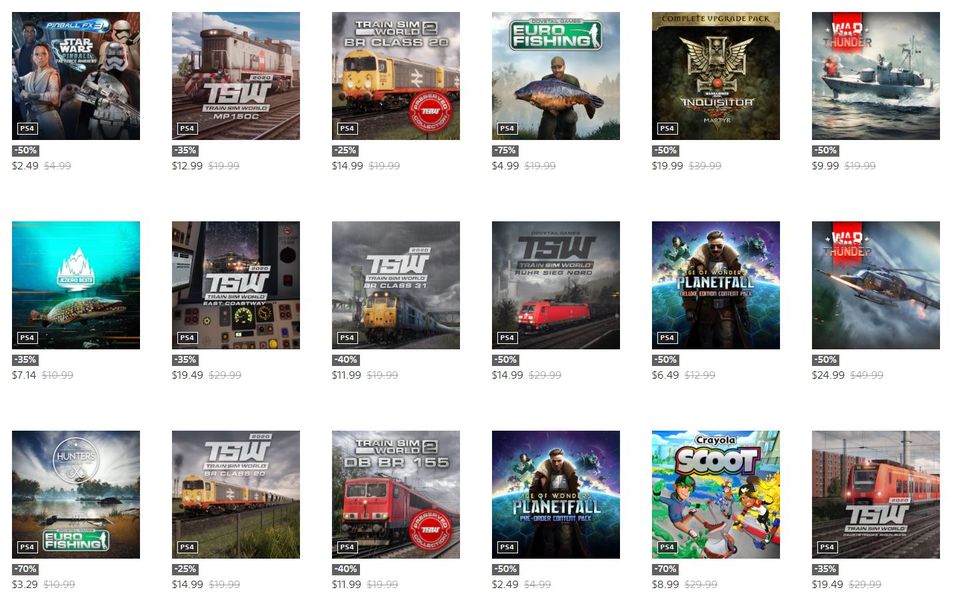Open the Star Wars Pinball FX3 thumbnail
Viewport: 960px width, 602px height.
click(x=76, y=76)
